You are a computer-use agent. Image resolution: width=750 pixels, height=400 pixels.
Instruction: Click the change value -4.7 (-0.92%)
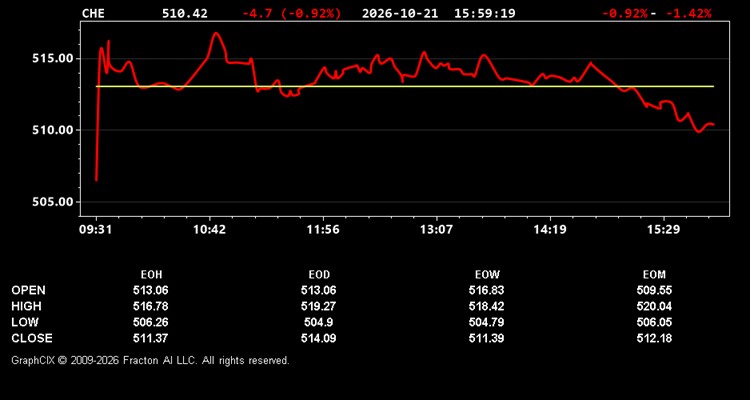[292, 13]
